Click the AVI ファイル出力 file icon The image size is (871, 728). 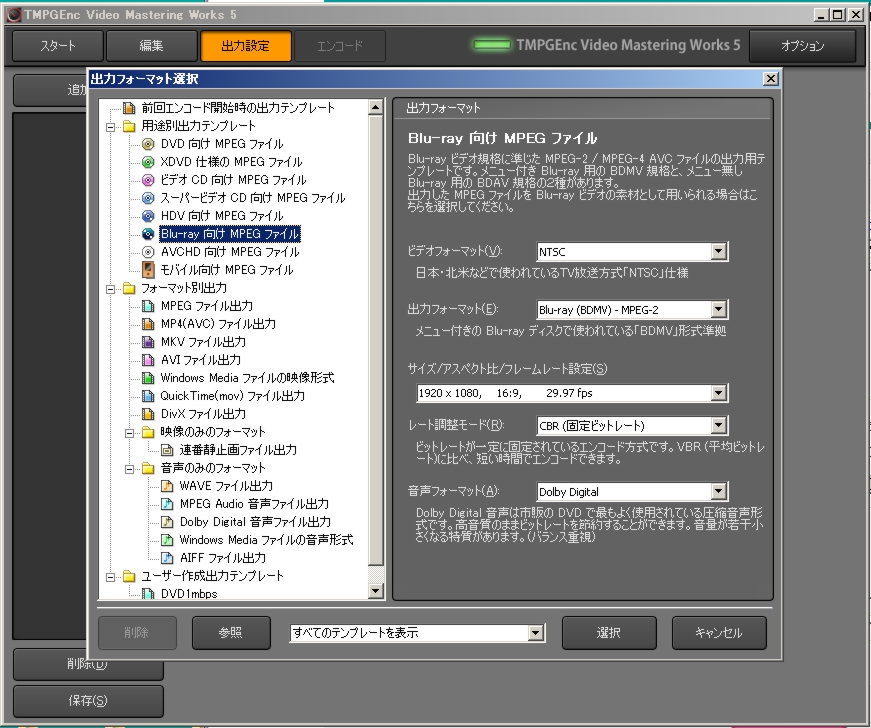point(148,360)
